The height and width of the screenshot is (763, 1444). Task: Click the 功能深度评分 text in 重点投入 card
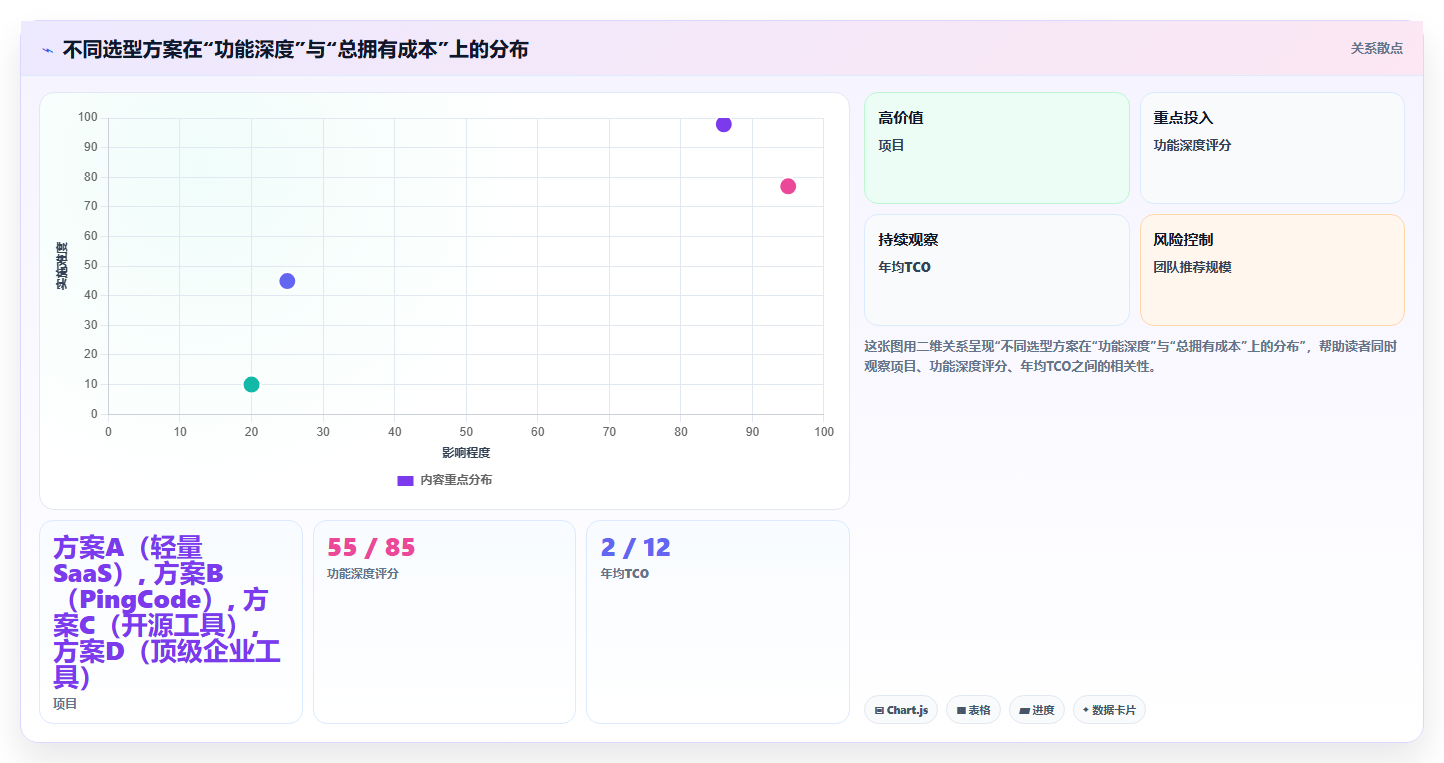[1193, 145]
